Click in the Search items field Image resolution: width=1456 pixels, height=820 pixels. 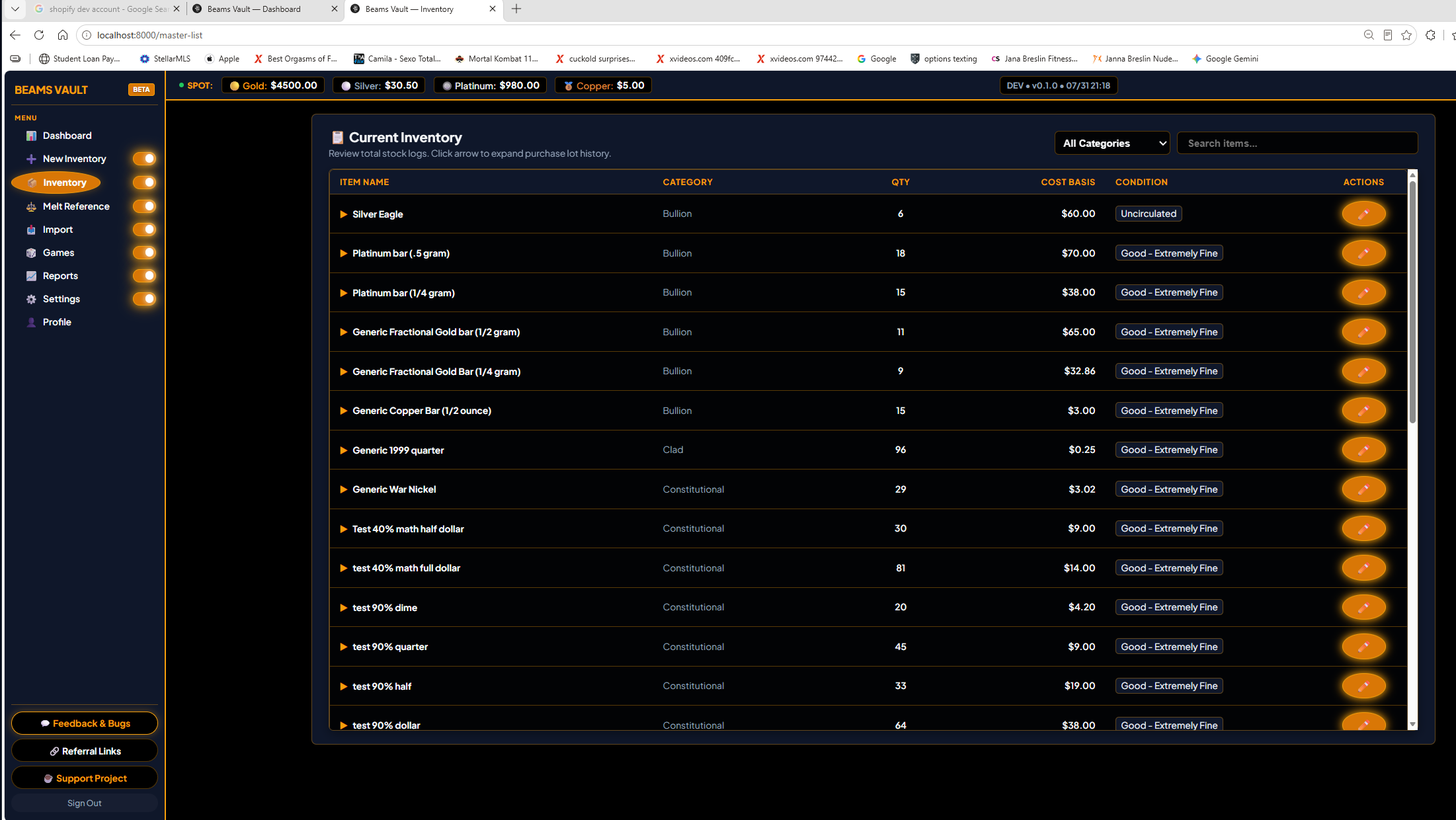1297,143
